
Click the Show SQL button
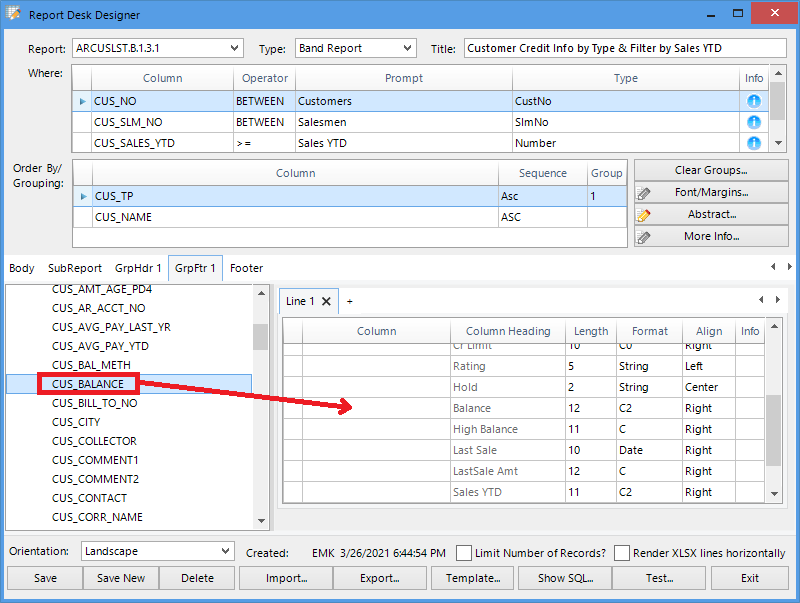565,578
